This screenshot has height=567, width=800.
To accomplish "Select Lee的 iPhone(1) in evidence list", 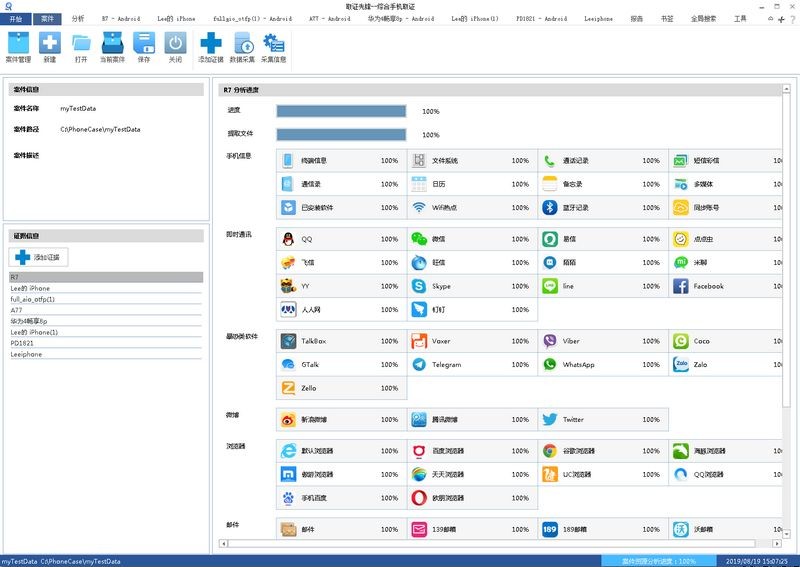I will [x=106, y=332].
